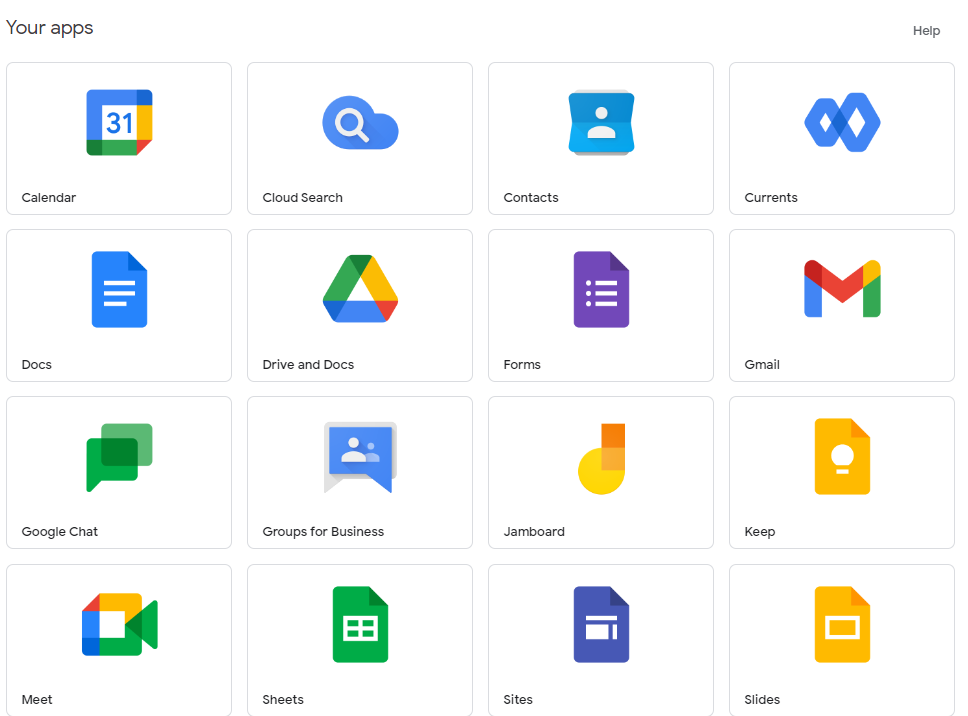Open the blue Docs document icon
The width and height of the screenshot is (968, 716).
tap(119, 289)
